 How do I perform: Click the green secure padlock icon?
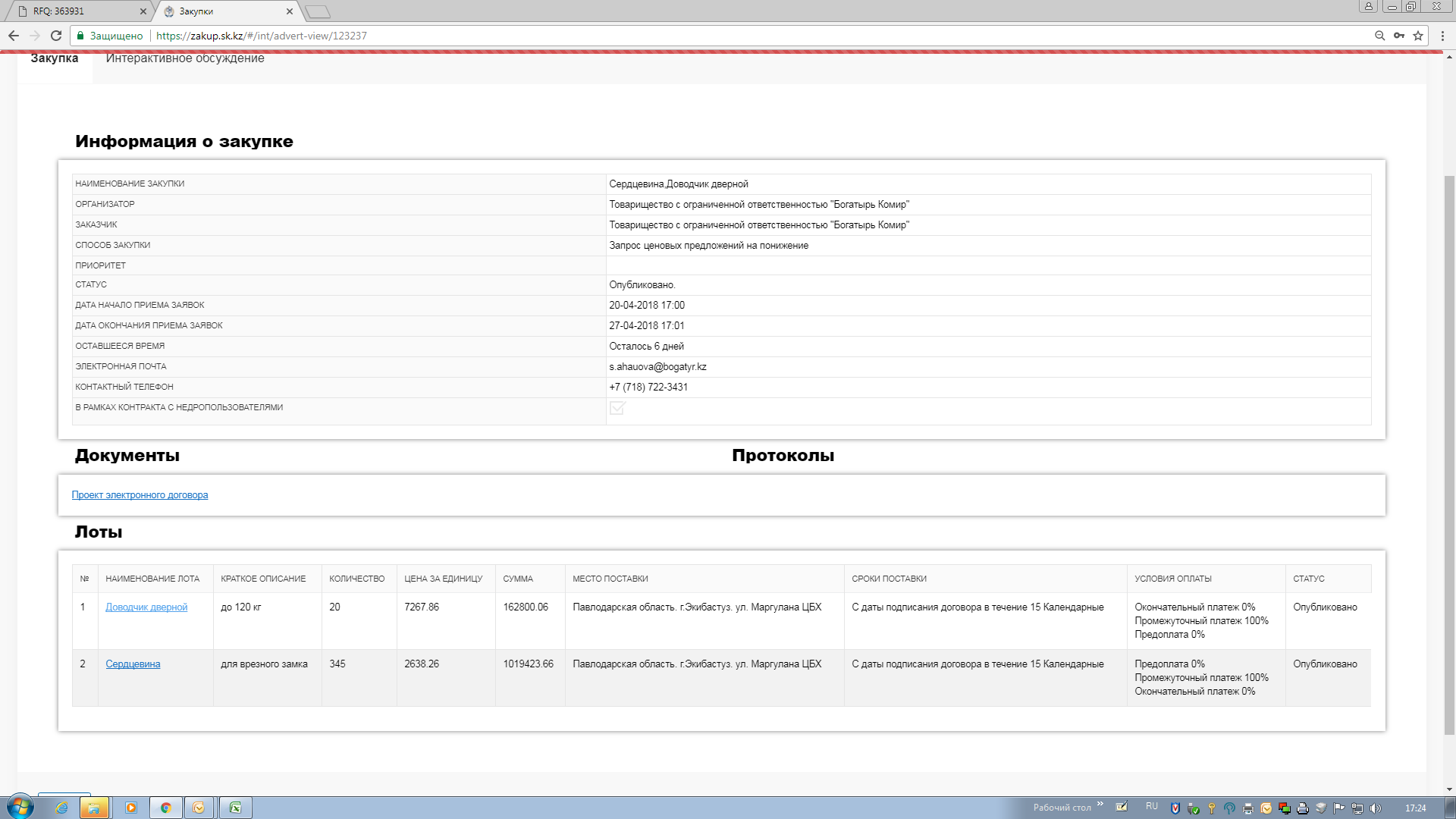click(x=80, y=36)
